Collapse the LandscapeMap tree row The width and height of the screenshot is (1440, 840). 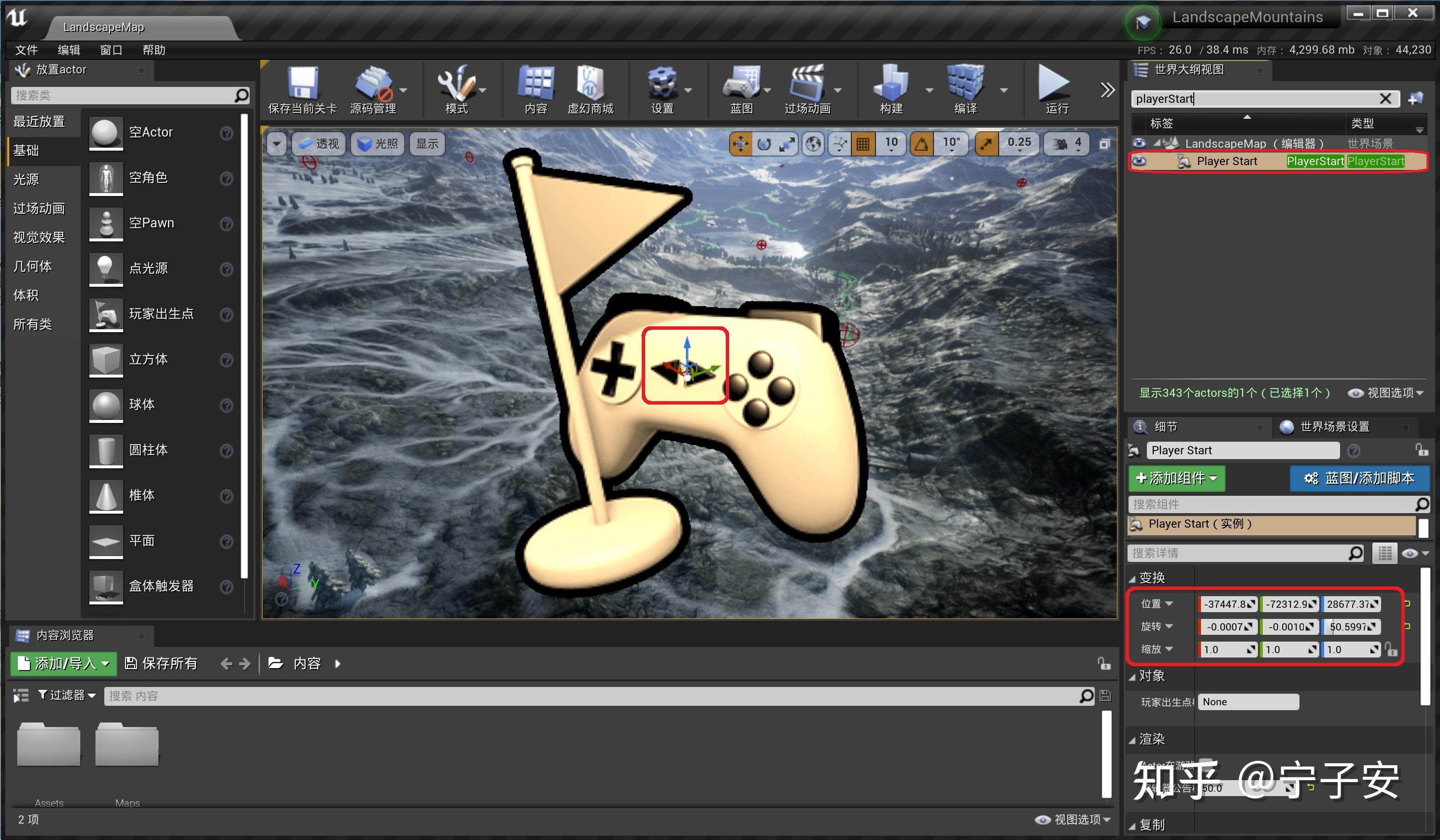1156,143
